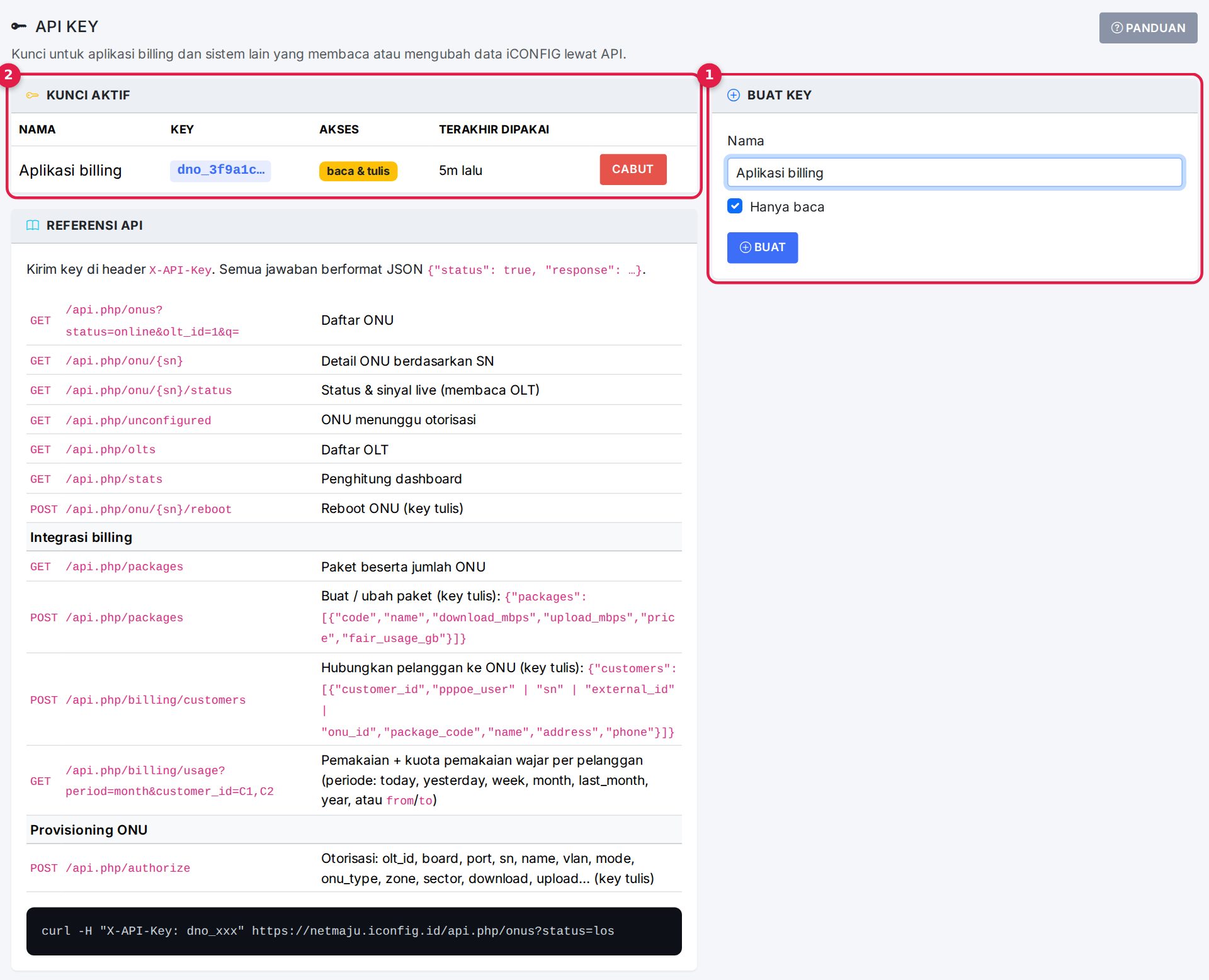Click the /api.php/onu/{sn}/reboot endpoint
Image resolution: width=1209 pixels, height=980 pixels.
point(149,509)
